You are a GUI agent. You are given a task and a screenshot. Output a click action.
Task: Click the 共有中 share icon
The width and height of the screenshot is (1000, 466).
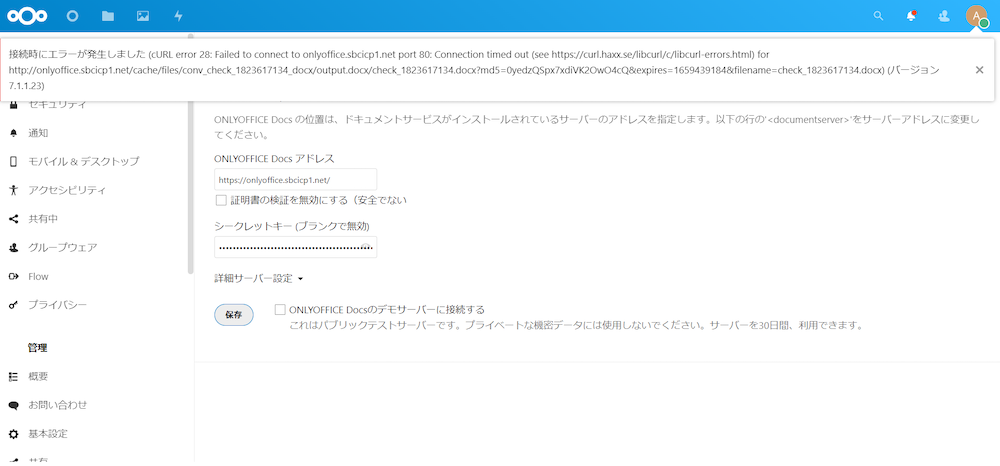[x=13, y=219]
